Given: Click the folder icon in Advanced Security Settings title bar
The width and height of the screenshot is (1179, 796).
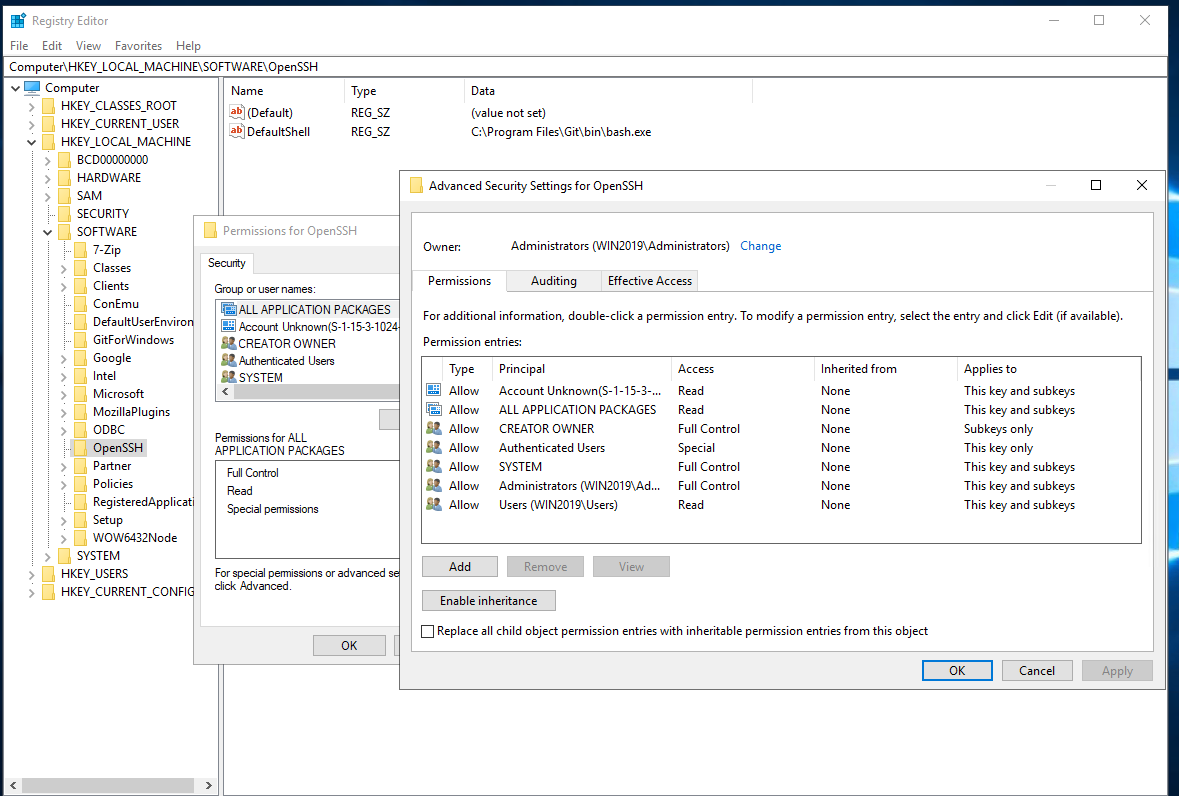Looking at the screenshot, I should [x=416, y=185].
